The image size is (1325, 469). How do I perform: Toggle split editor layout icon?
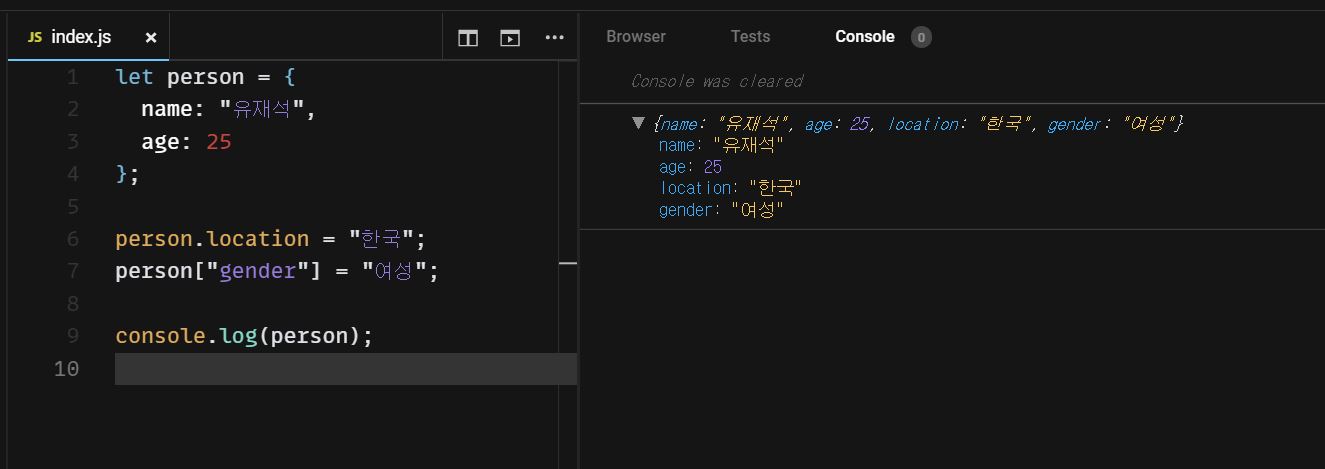click(468, 38)
